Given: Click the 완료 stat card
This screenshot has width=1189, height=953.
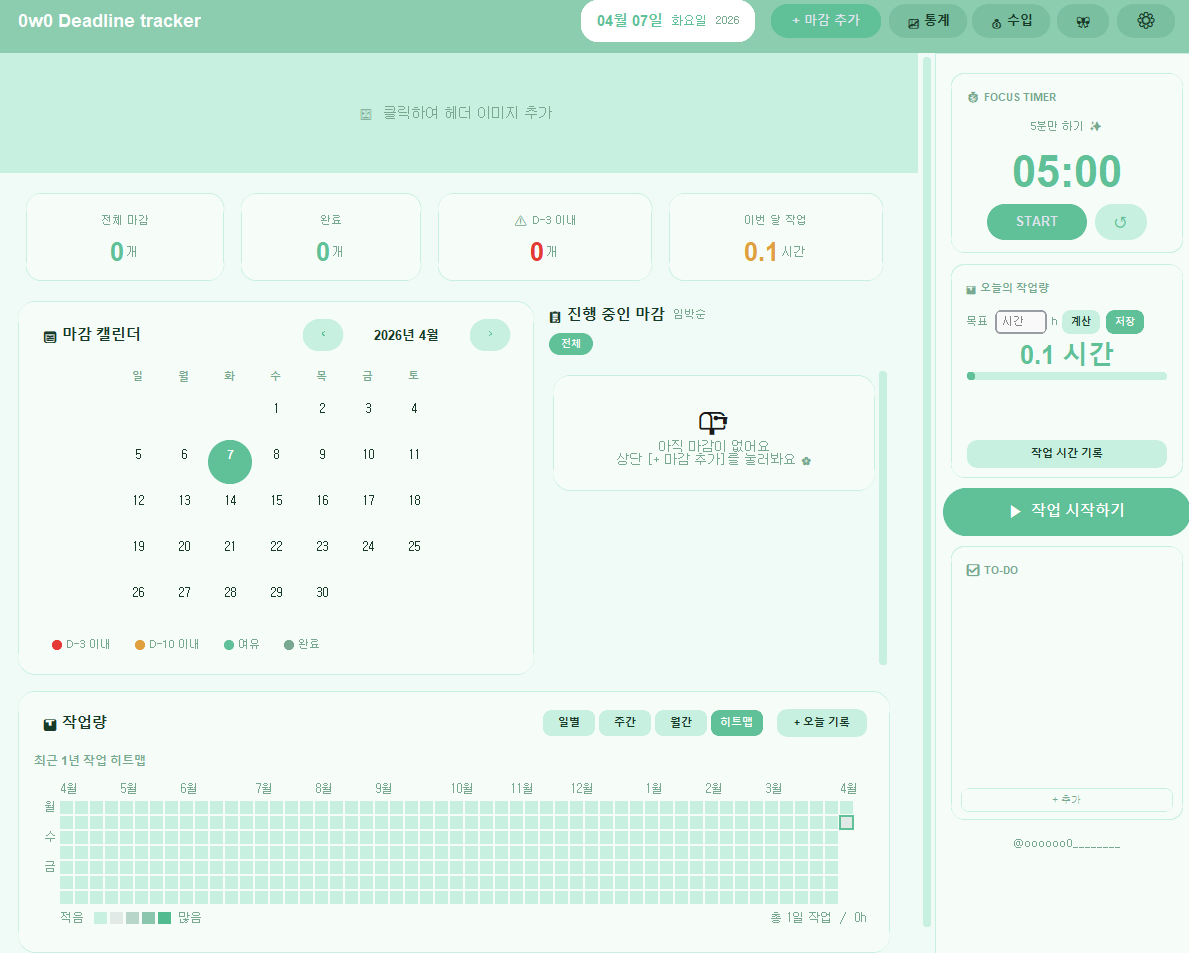Looking at the screenshot, I should (x=331, y=237).
